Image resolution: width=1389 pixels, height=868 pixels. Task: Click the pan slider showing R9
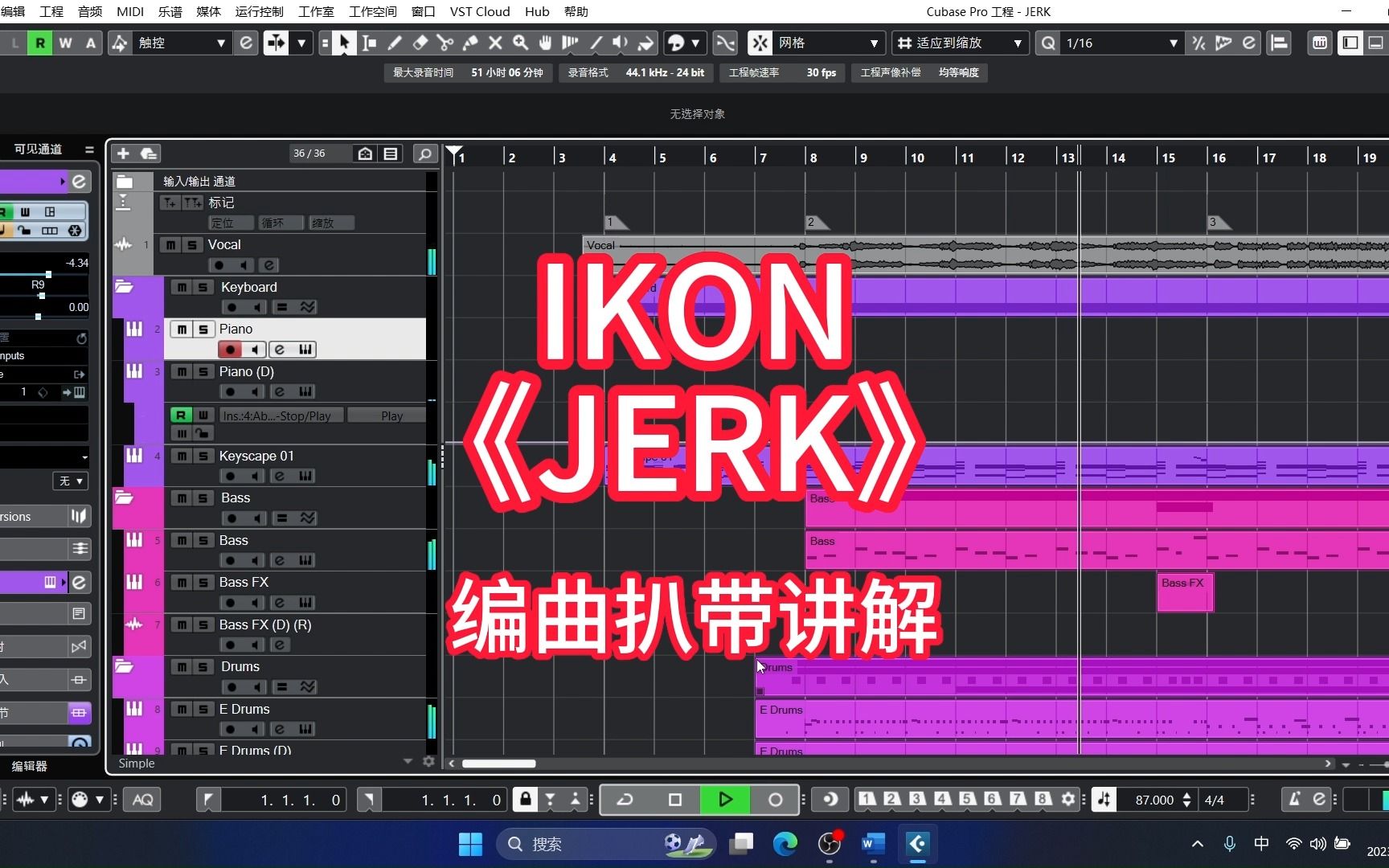point(42,296)
